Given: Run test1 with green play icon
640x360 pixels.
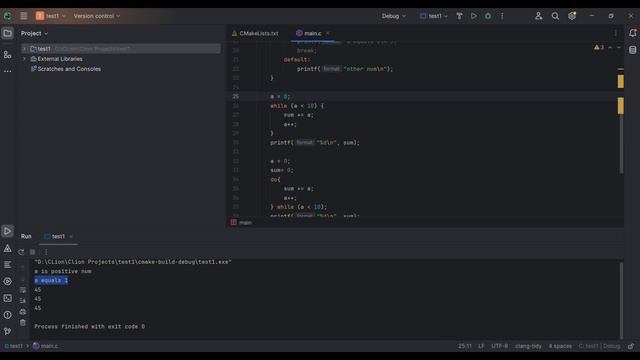Looking at the screenshot, I should click(473, 16).
